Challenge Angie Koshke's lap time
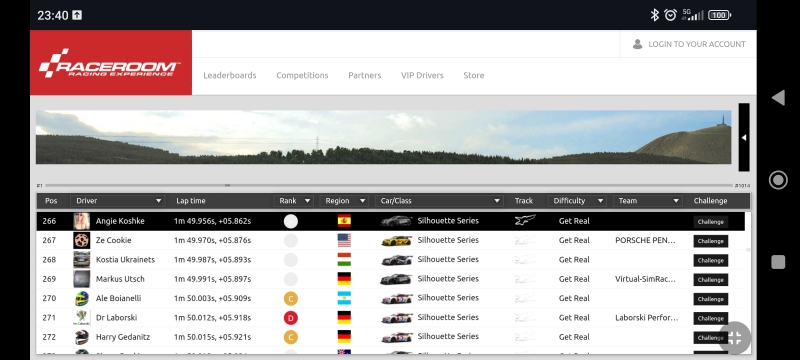The height and width of the screenshot is (360, 800). coord(710,222)
